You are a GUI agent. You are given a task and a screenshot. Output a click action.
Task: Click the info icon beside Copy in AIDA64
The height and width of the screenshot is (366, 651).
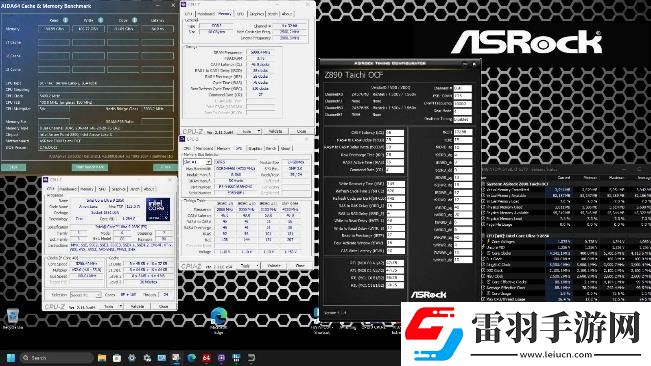(x=135, y=20)
